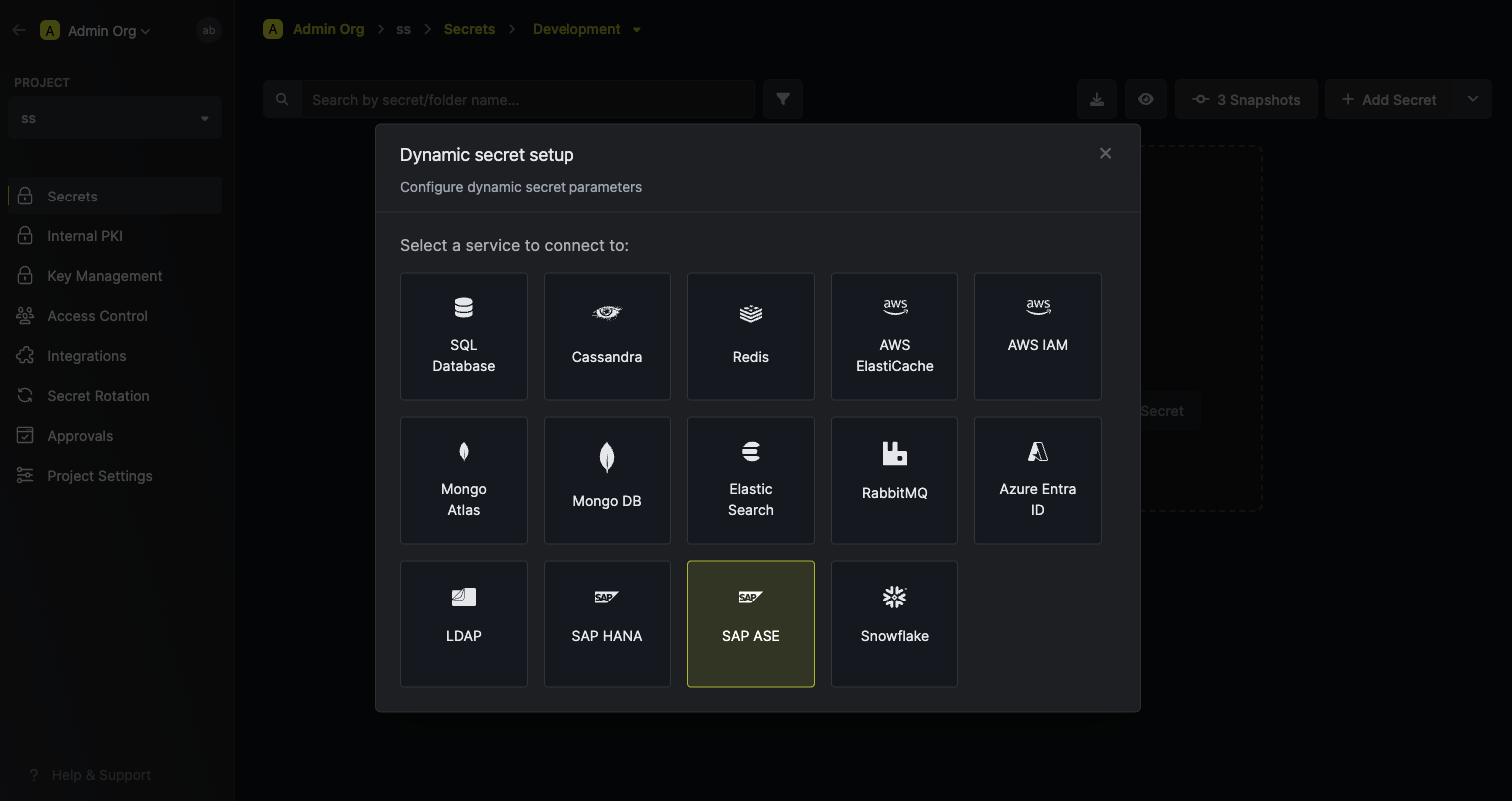
Task: Open the filter icon next to search
Action: [783, 99]
